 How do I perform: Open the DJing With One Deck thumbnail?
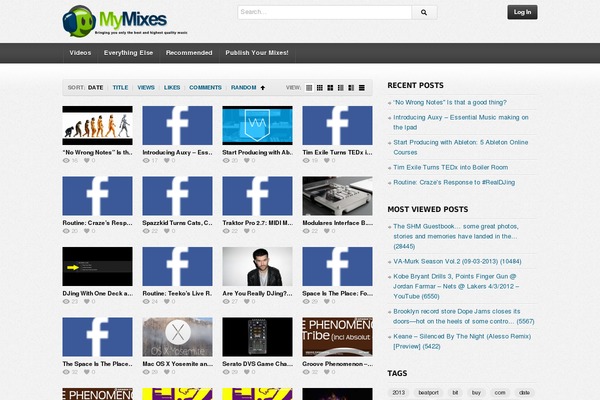[x=98, y=266]
